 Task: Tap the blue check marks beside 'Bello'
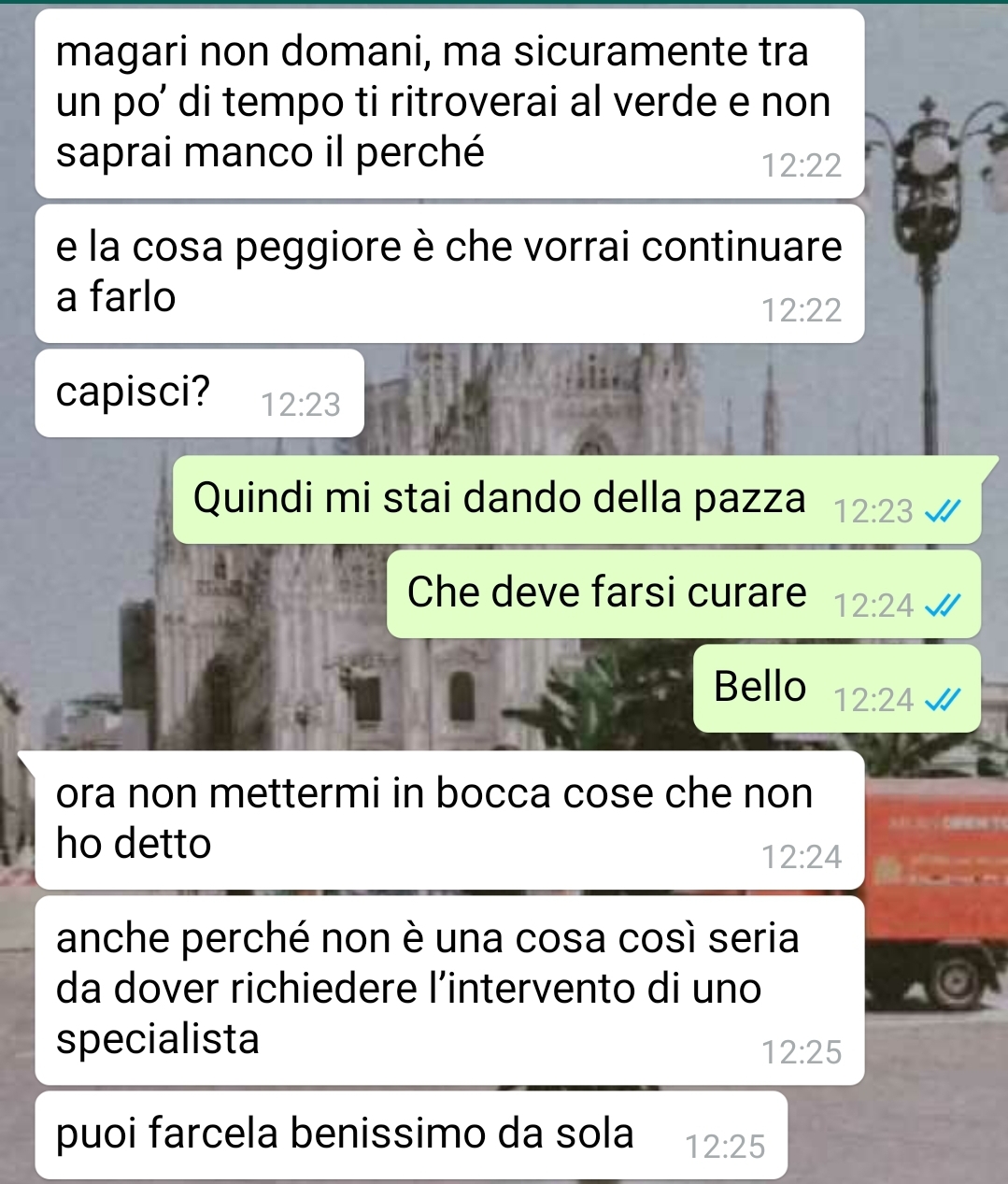point(941,700)
